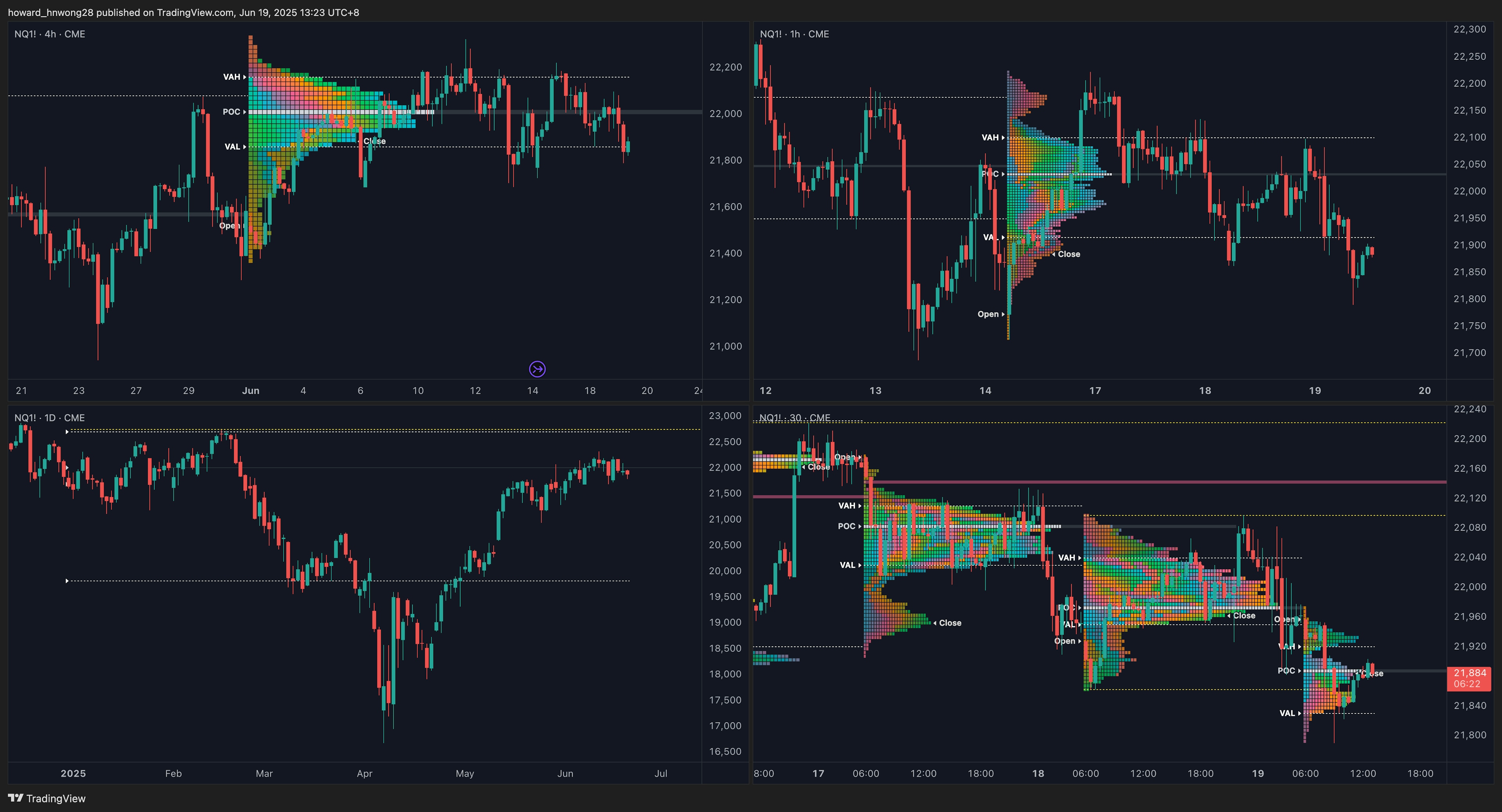
Task: Click the purple circular arrow icon
Action: coord(537,369)
